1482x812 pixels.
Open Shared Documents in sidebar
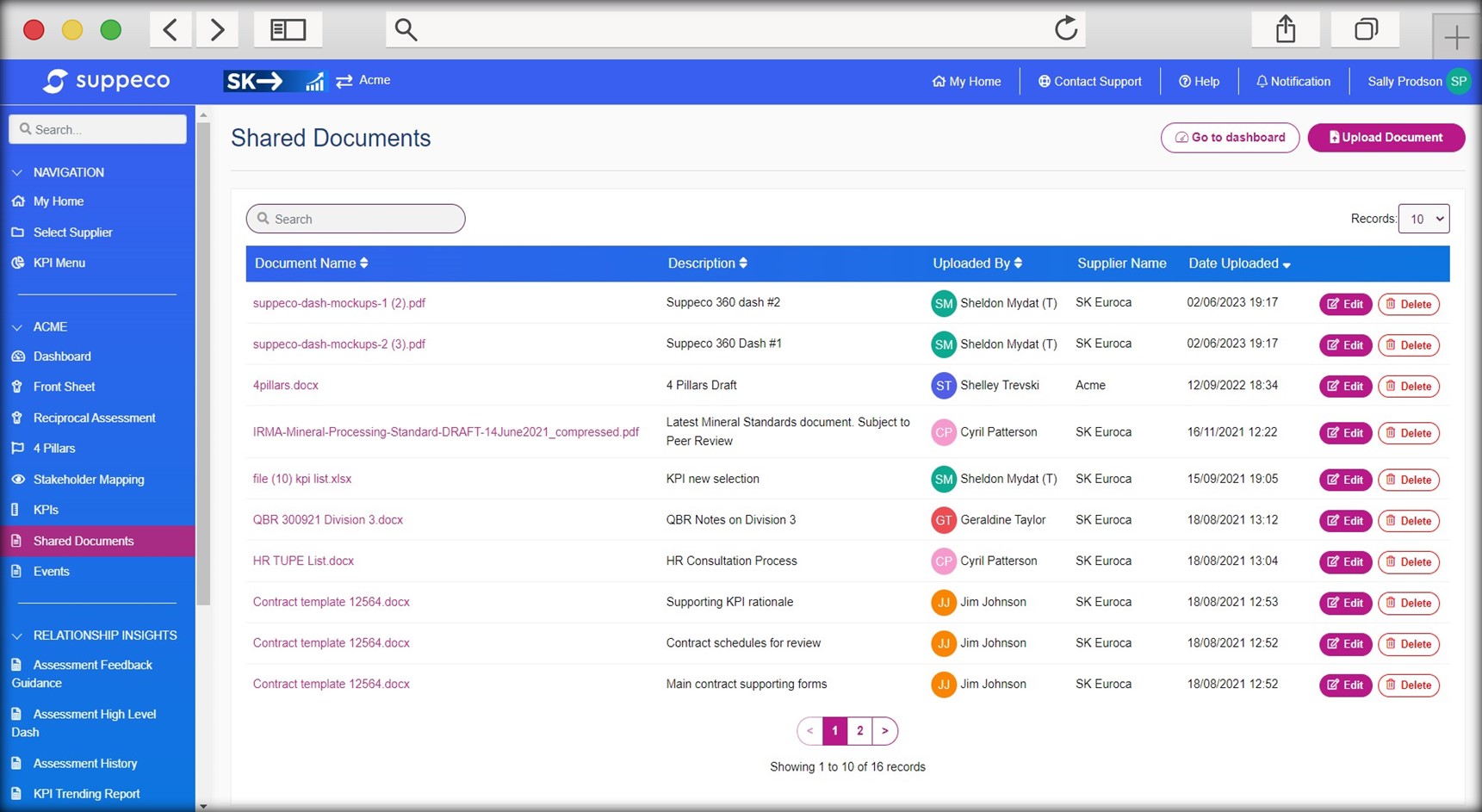click(x=97, y=541)
